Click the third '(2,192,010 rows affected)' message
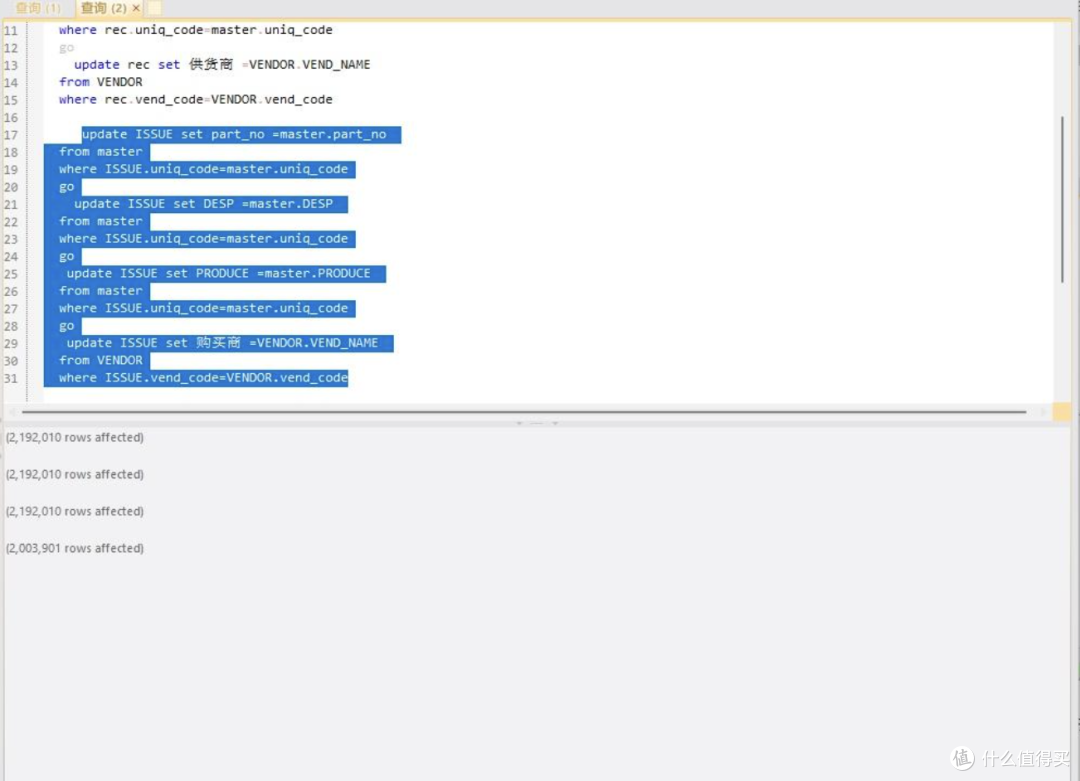1080x781 pixels. pyautogui.click(x=74, y=512)
